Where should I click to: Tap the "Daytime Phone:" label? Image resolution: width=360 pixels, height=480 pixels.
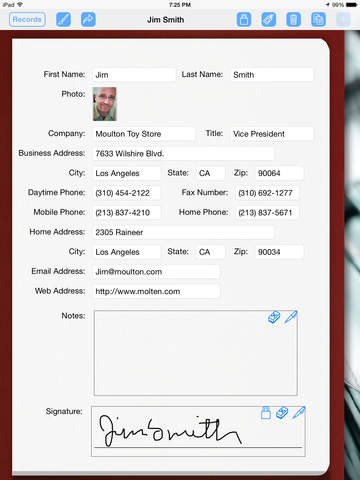[x=57, y=192]
